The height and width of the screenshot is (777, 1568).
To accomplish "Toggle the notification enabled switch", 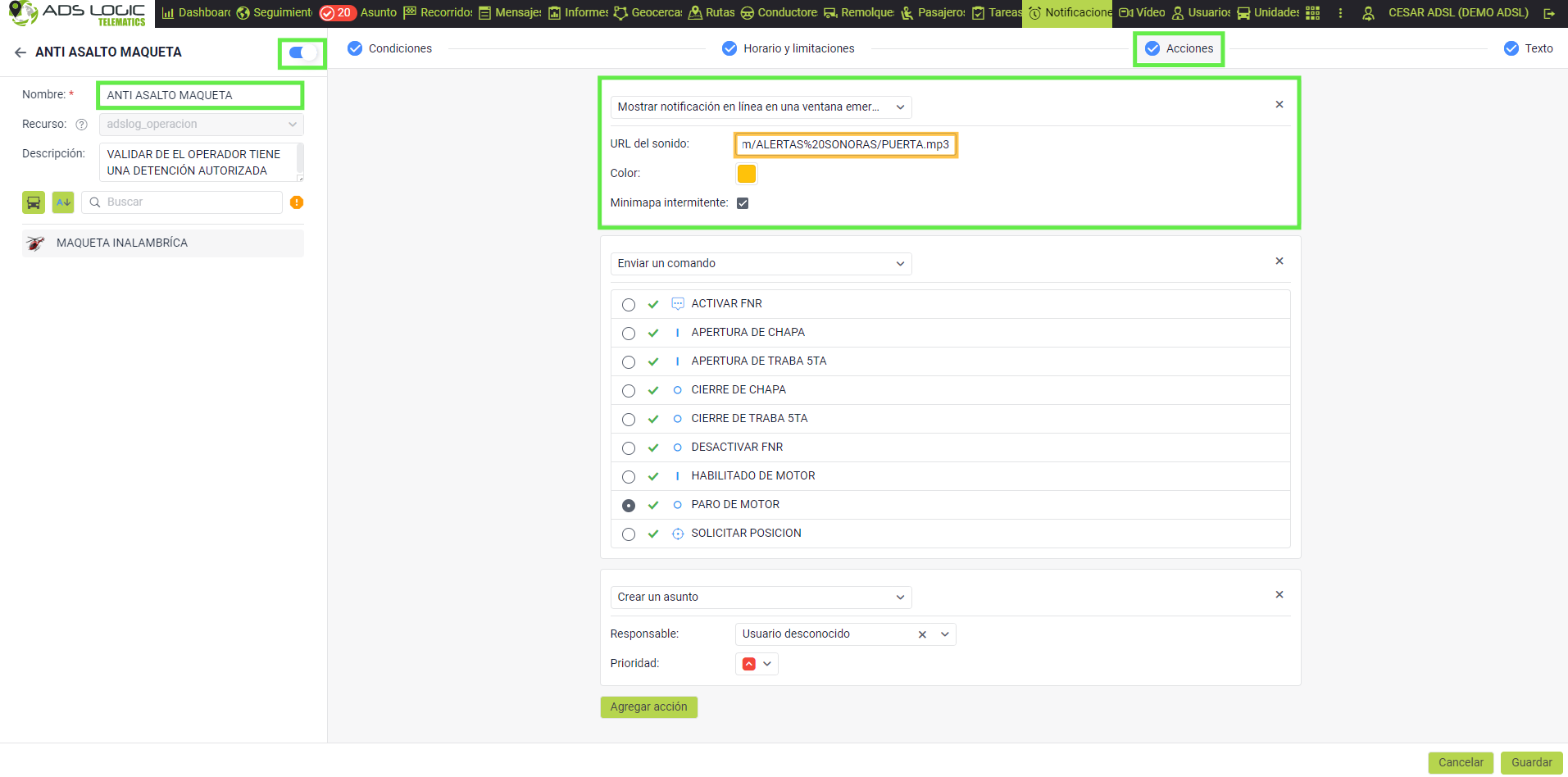I will 302,53.
